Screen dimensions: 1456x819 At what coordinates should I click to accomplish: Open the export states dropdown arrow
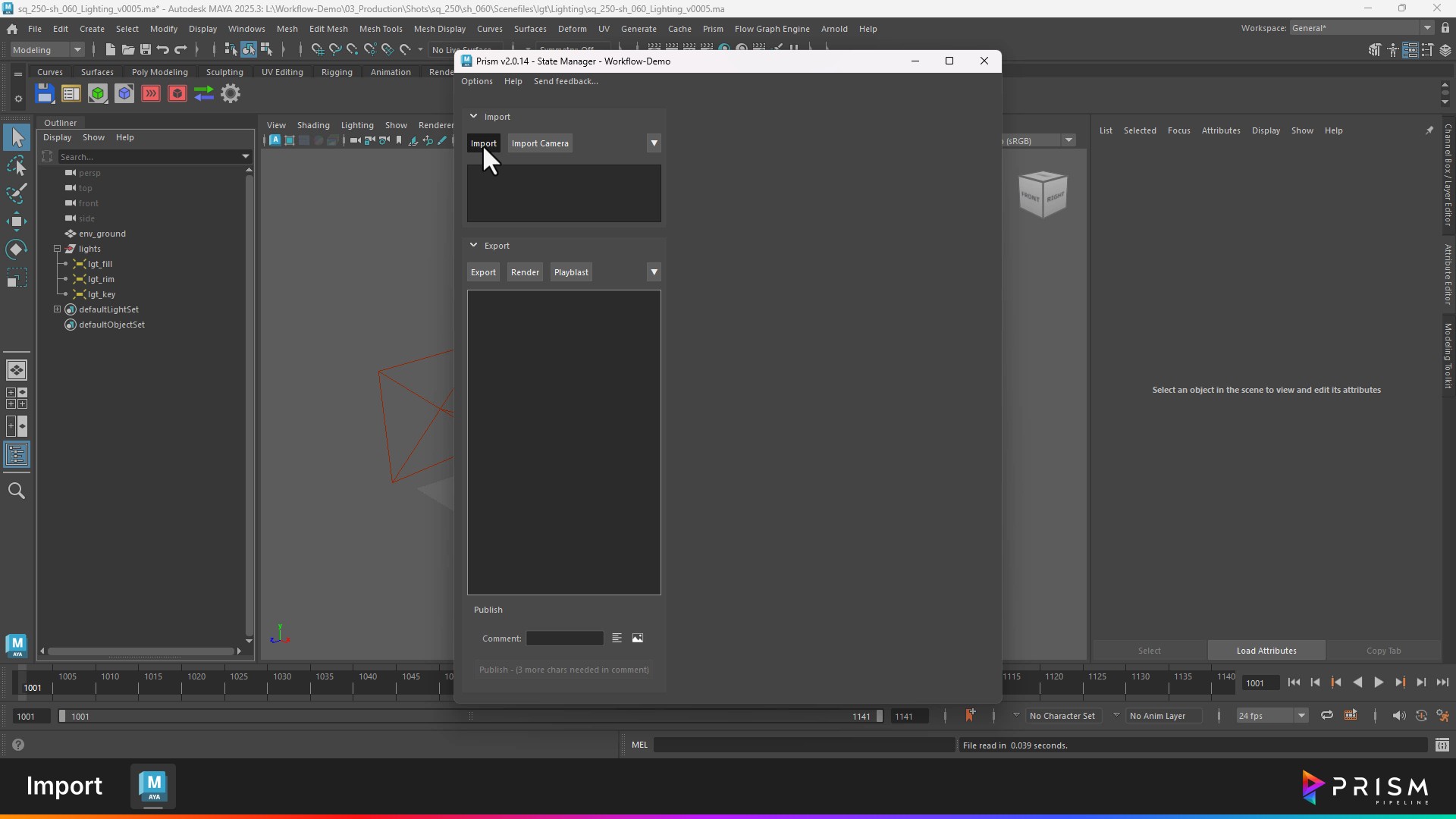click(x=654, y=272)
